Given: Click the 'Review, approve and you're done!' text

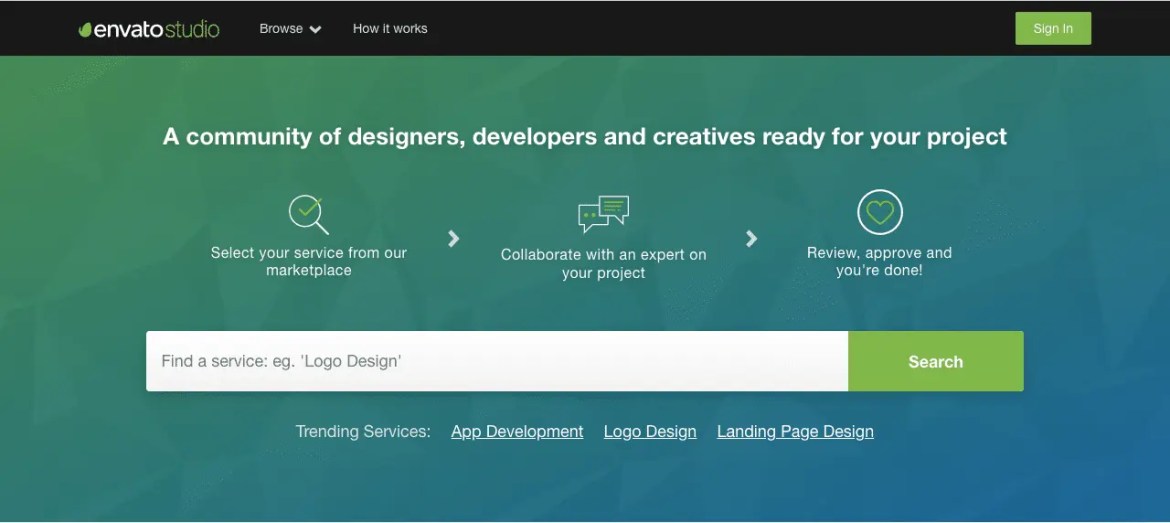Looking at the screenshot, I should pos(879,261).
